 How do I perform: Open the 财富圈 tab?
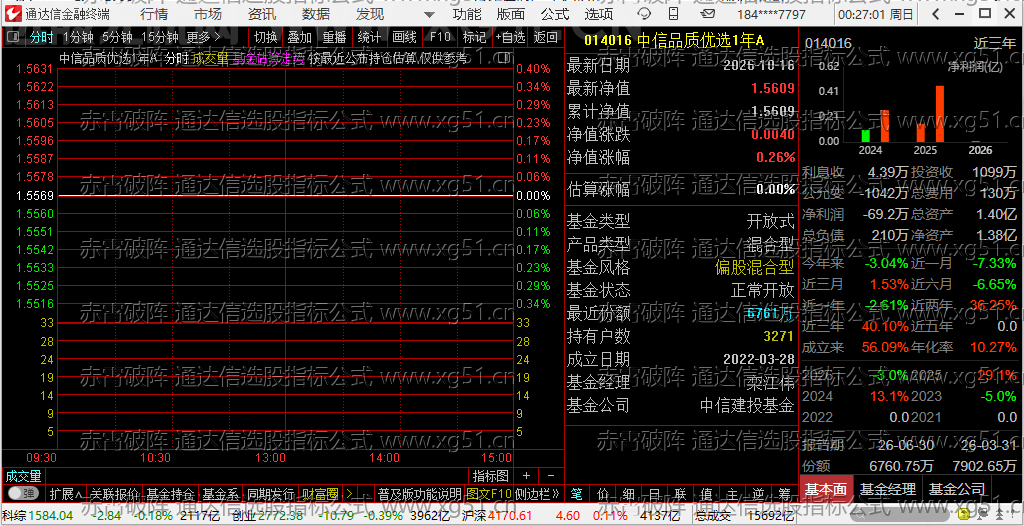[320, 493]
